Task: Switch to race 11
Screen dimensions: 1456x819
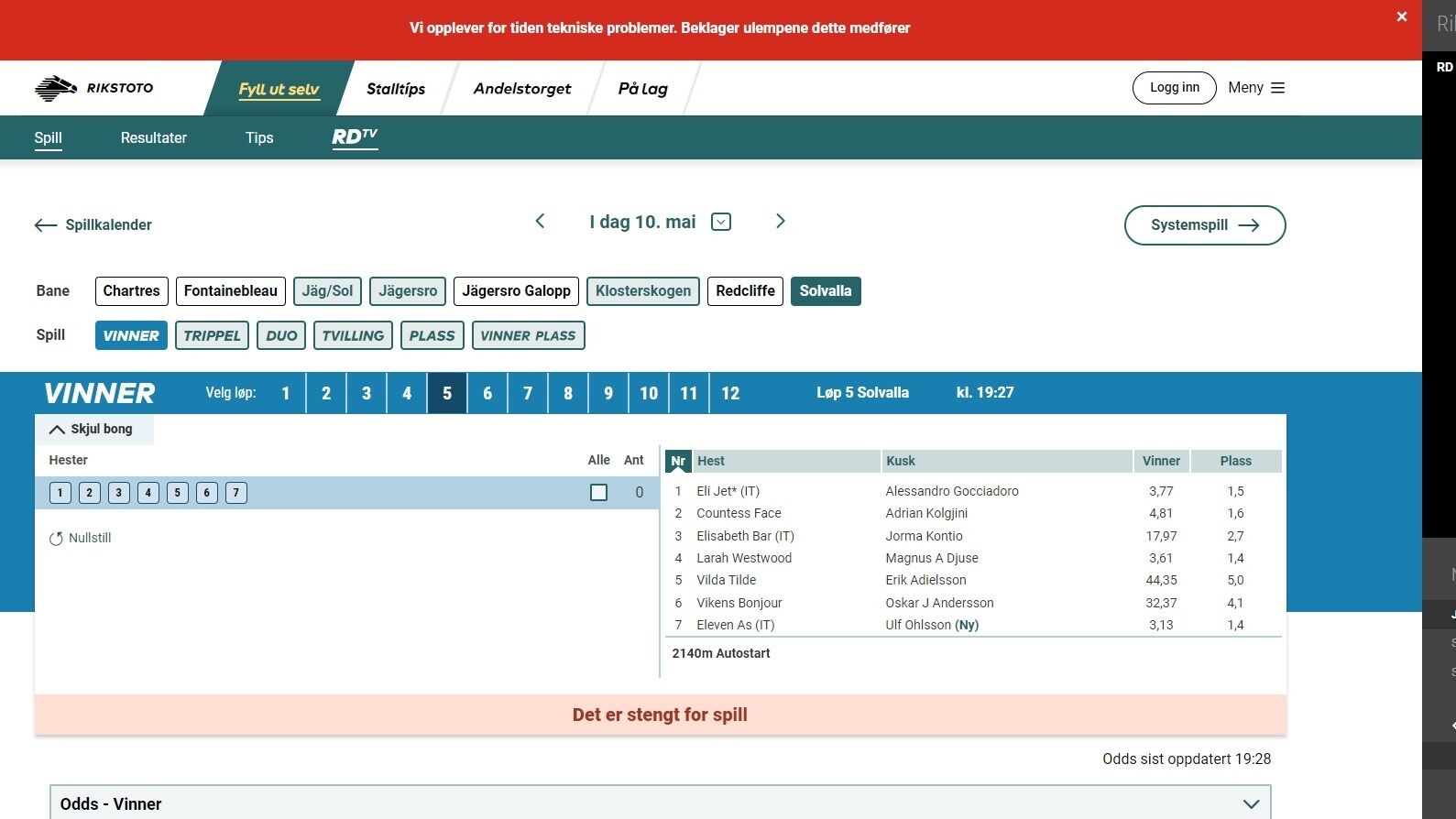Action: pyautogui.click(x=689, y=393)
